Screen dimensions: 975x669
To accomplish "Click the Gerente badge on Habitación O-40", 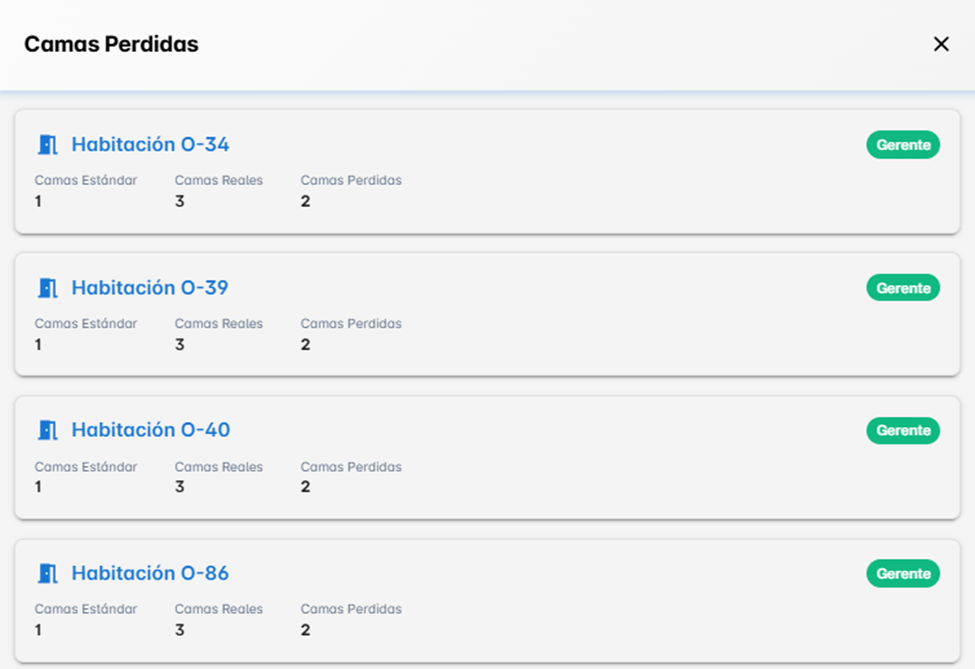I will click(902, 430).
